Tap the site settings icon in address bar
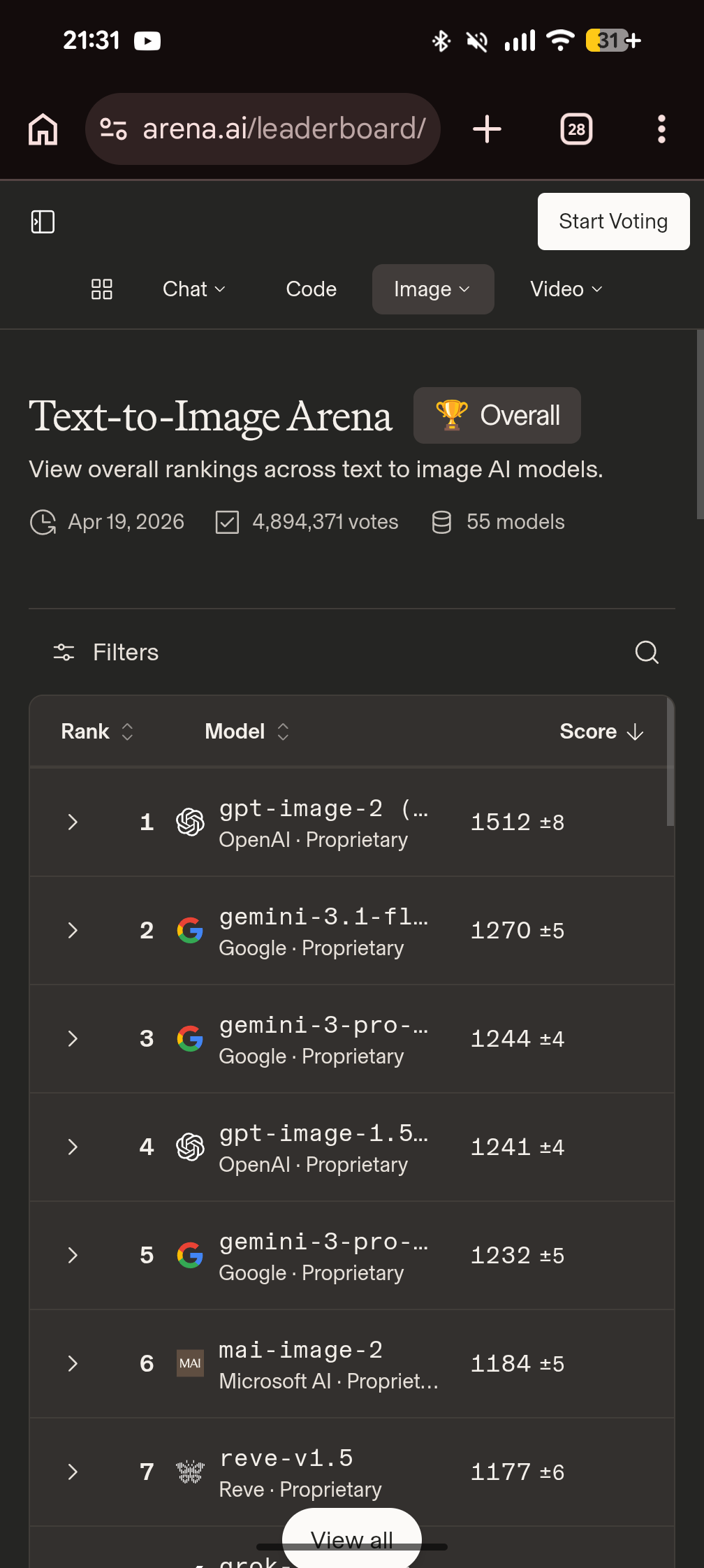Screen dimensions: 704x1568 [x=113, y=129]
